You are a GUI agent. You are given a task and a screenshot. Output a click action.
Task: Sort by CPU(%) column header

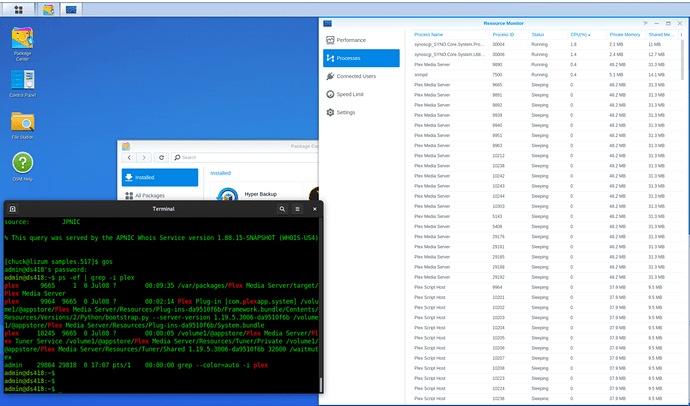tap(587, 35)
